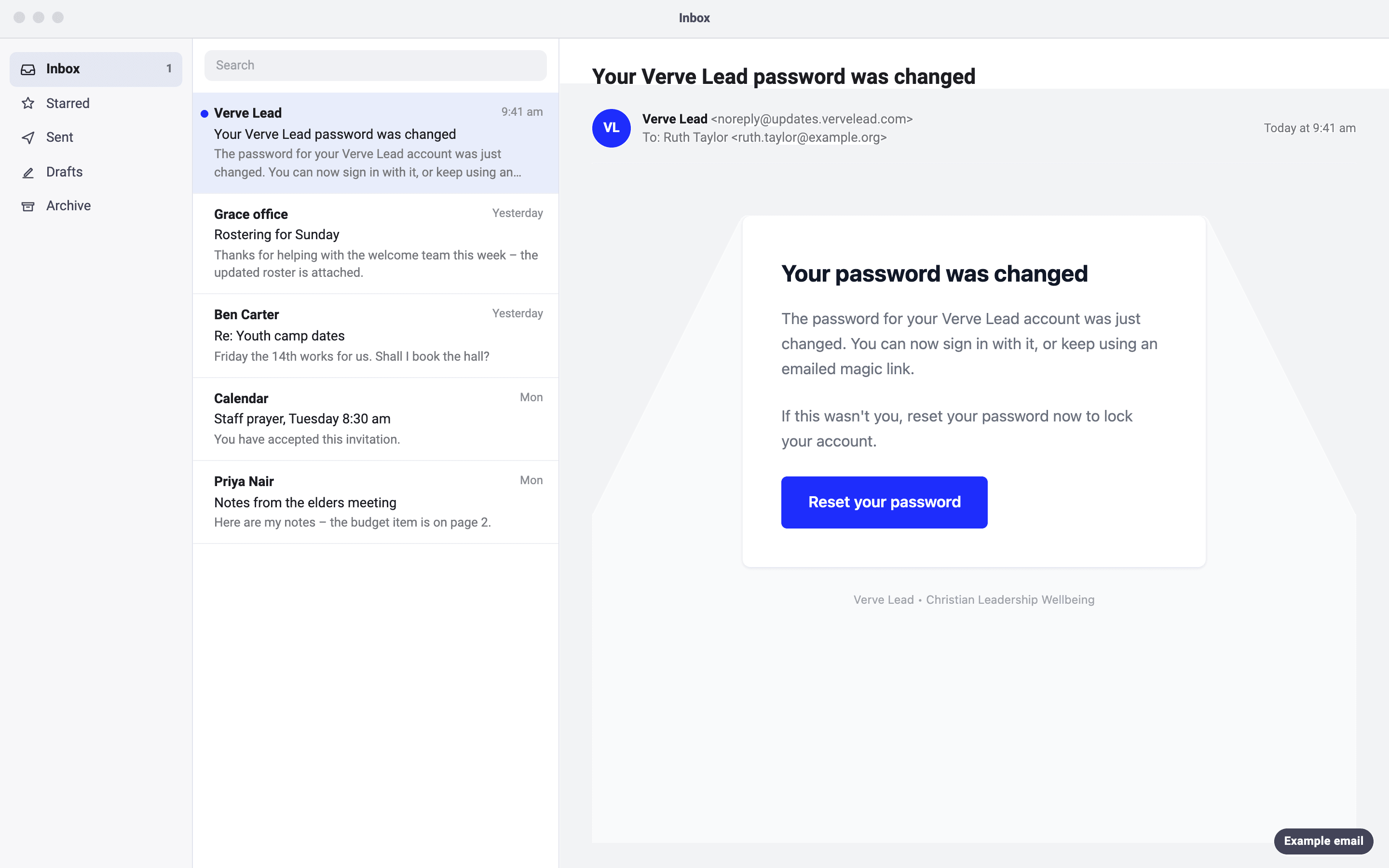This screenshot has height=868, width=1389.
Task: Open Priya Nair's elders meeting notes email
Action: point(375,502)
